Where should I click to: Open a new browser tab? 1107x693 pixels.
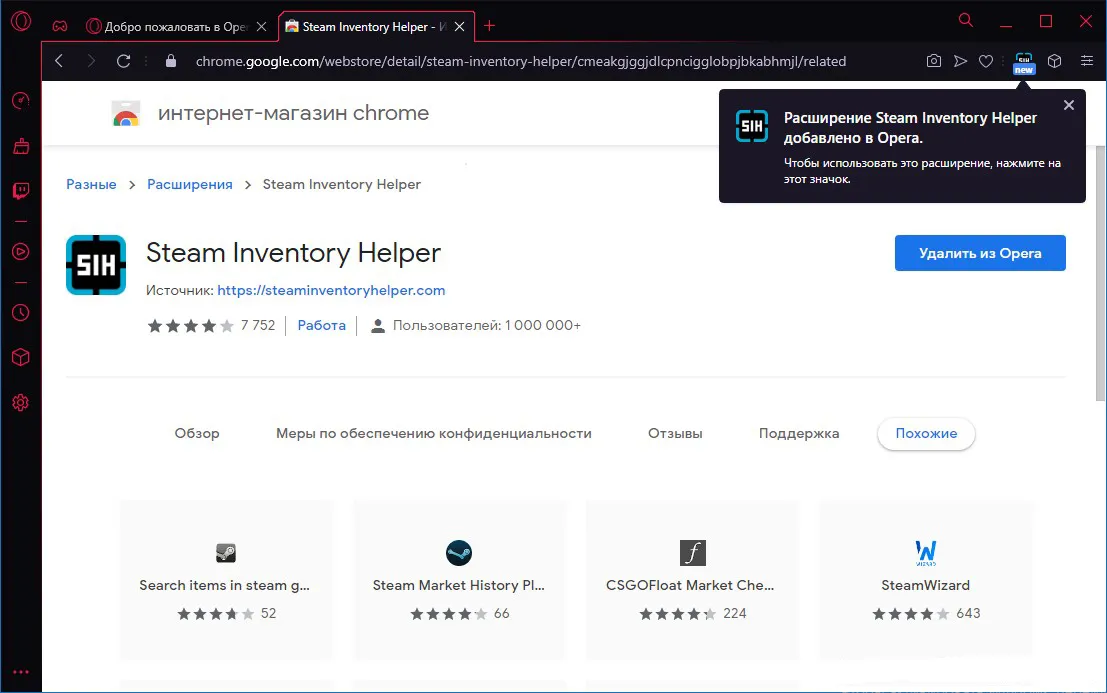point(489,26)
